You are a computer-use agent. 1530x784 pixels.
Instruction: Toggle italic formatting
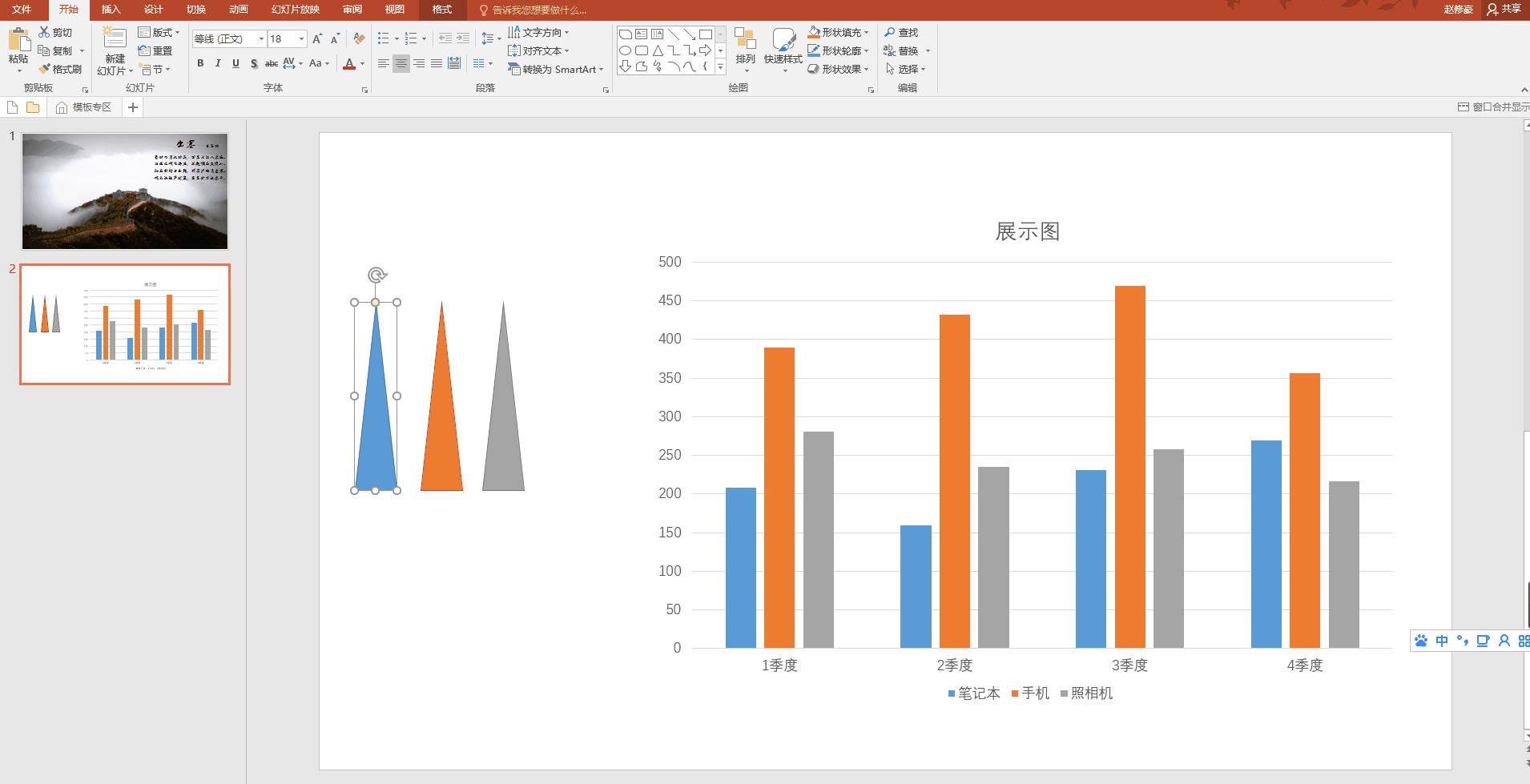[x=218, y=63]
